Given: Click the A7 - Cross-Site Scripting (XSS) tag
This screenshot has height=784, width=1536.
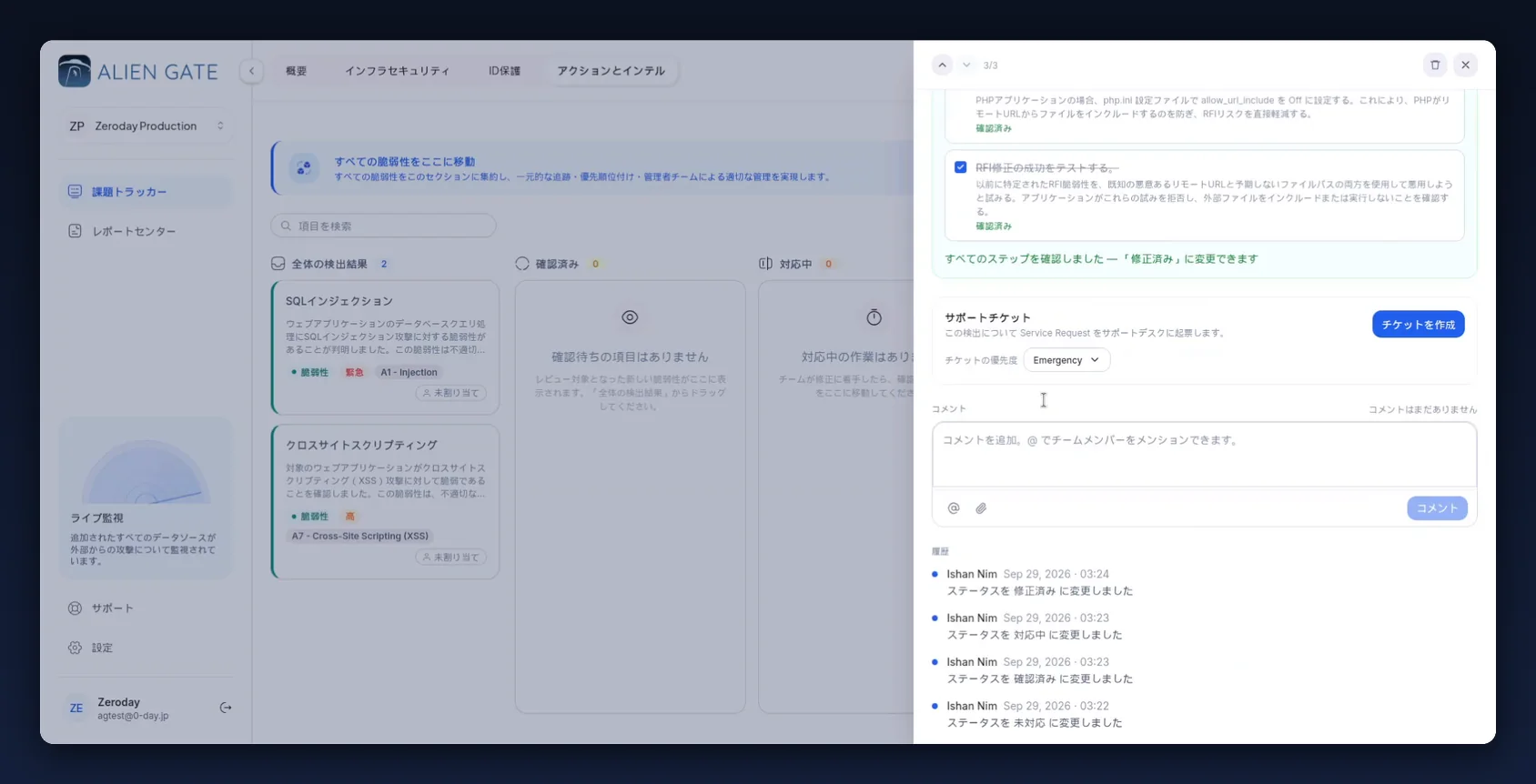Looking at the screenshot, I should point(359,537).
